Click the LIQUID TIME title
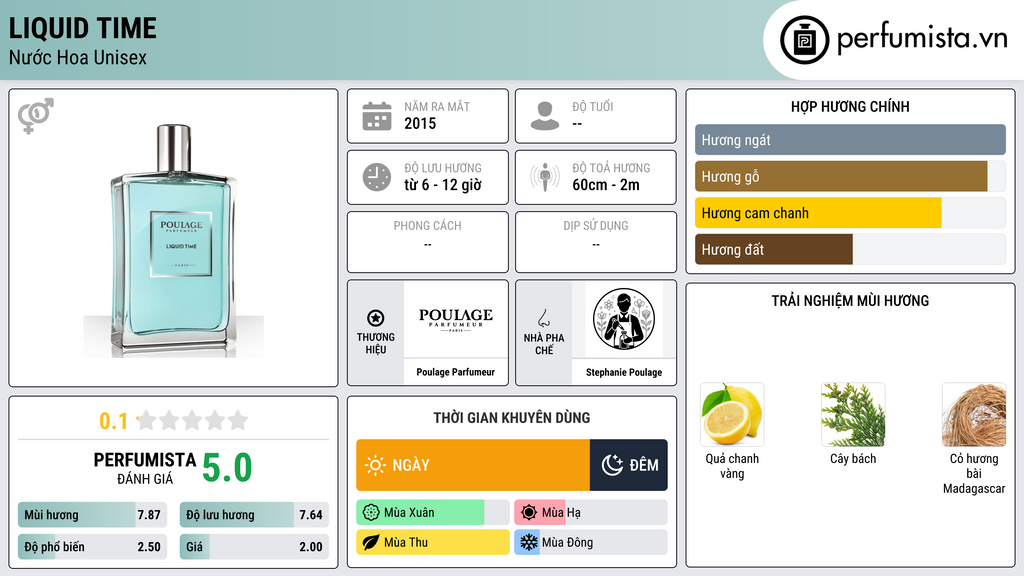This screenshot has width=1024, height=576. (x=82, y=29)
